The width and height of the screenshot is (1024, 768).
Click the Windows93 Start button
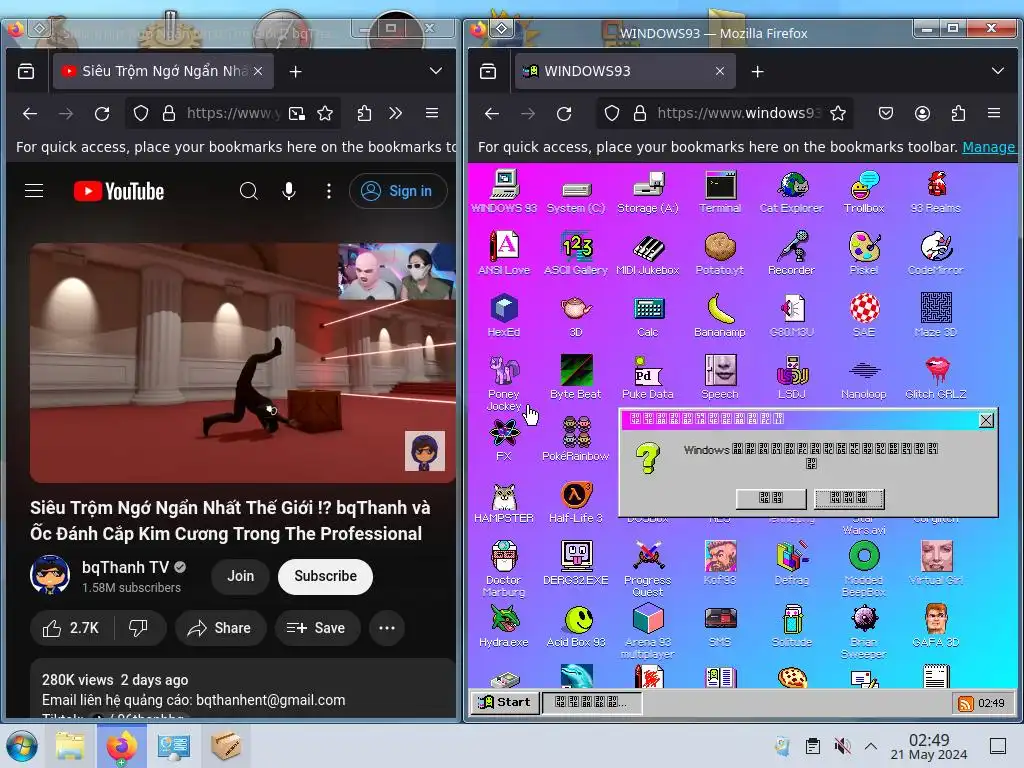tap(504, 703)
